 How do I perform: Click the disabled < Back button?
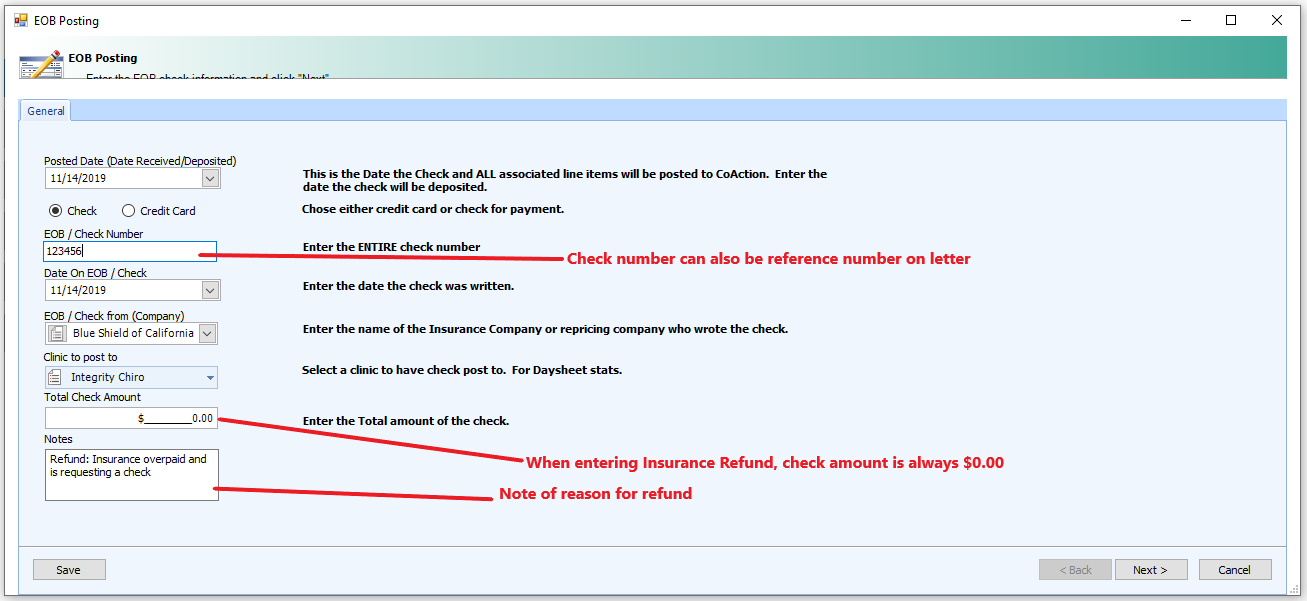pyautogui.click(x=1075, y=570)
